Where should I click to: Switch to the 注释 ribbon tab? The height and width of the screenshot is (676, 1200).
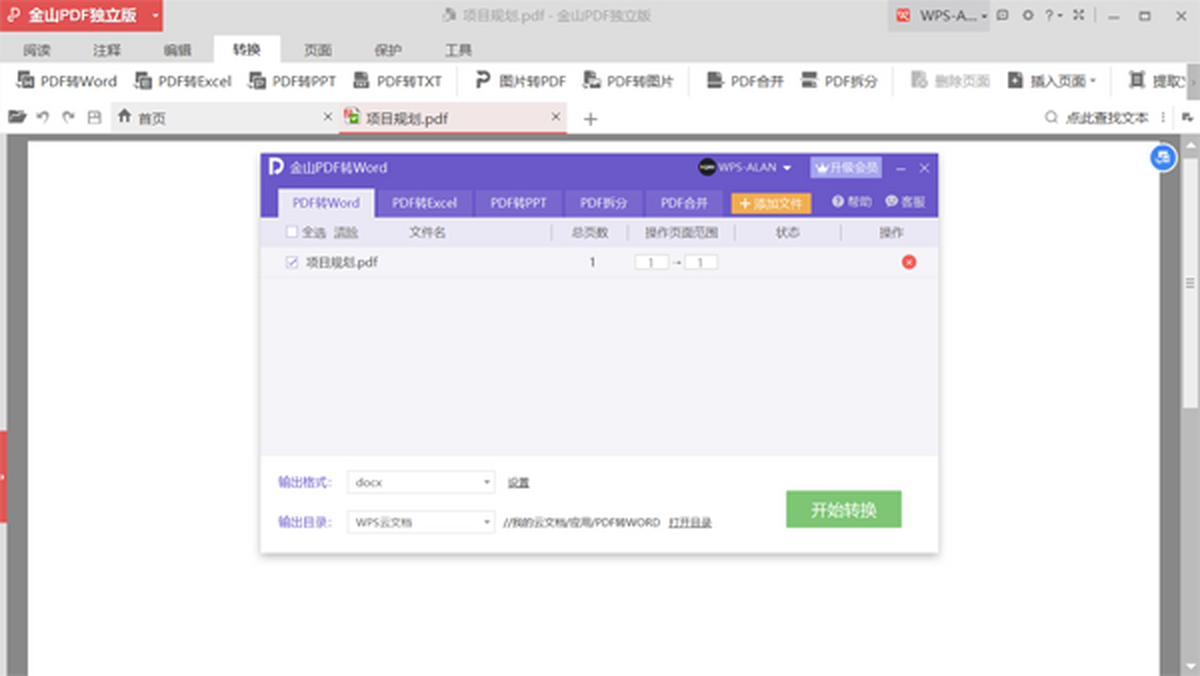pyautogui.click(x=107, y=50)
